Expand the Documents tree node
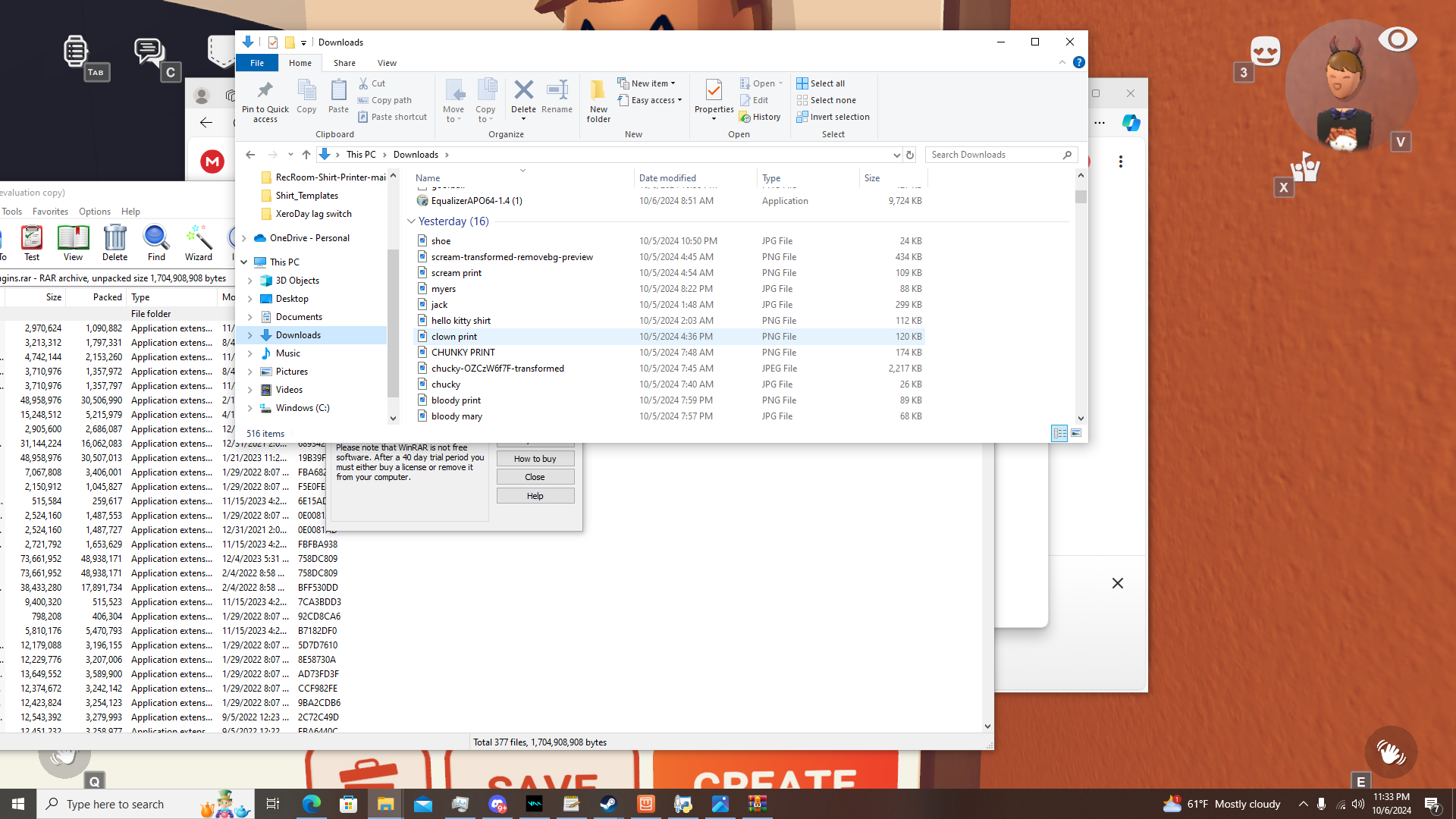The height and width of the screenshot is (819, 1456). point(250,317)
